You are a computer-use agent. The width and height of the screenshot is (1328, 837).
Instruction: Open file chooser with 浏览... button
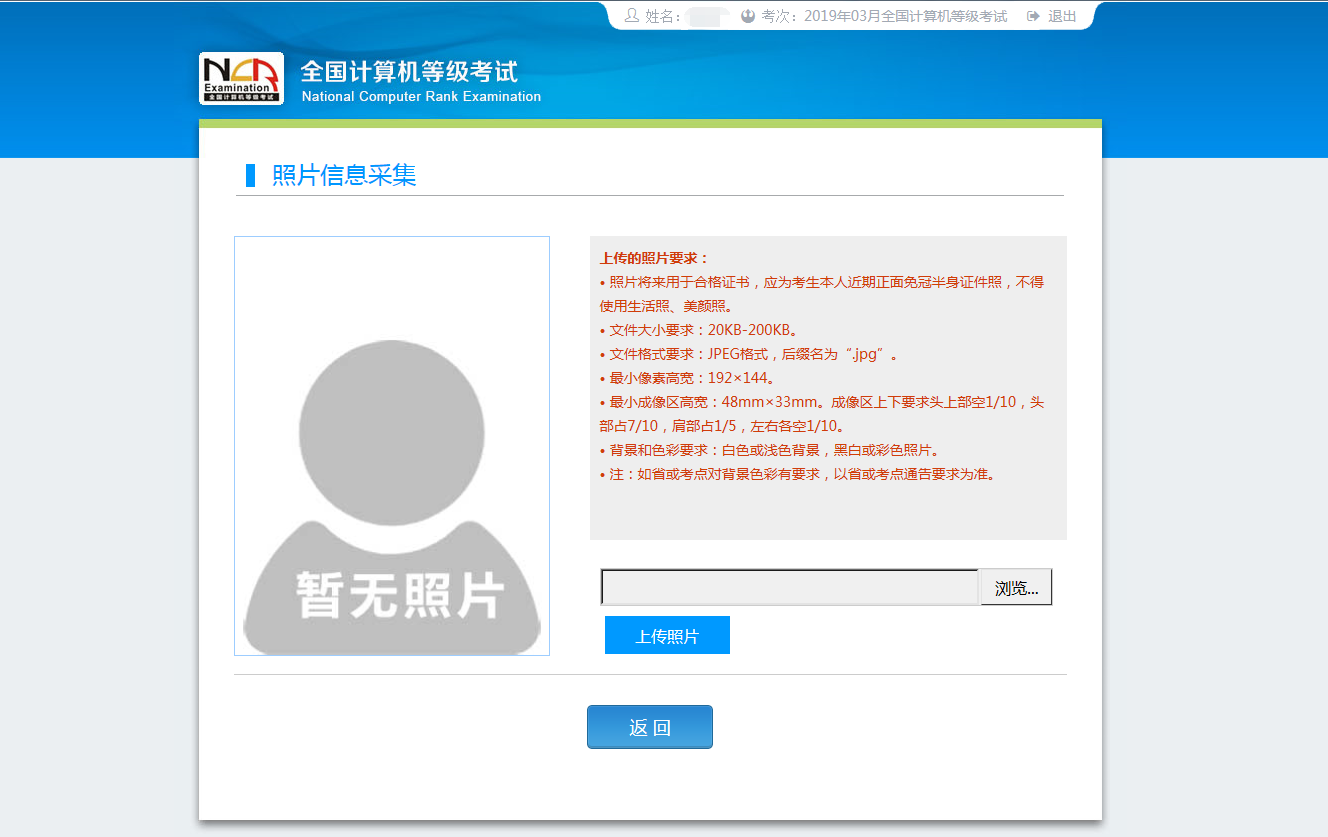click(x=1016, y=587)
